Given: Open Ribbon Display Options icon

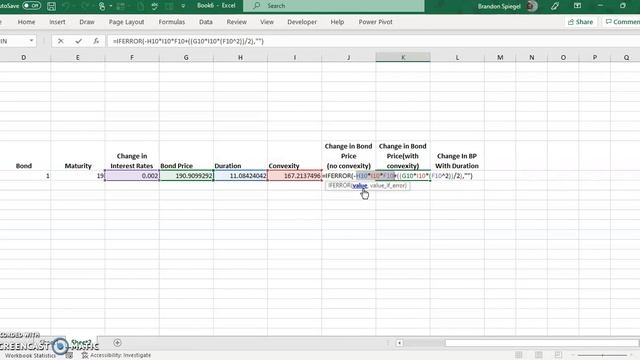Looking at the screenshot, I should pyautogui.click(x=577, y=6).
